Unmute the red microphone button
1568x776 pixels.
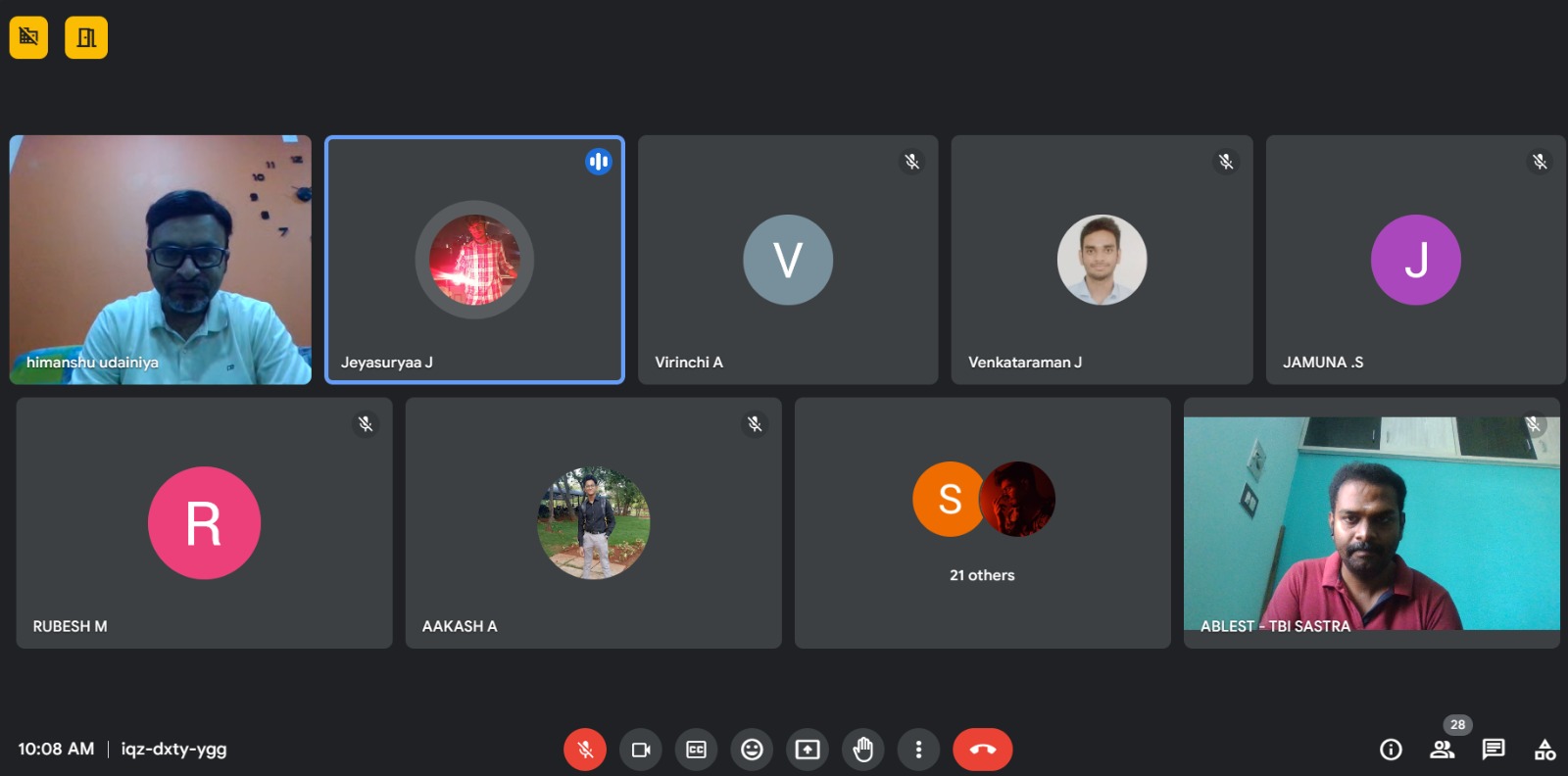pyautogui.click(x=585, y=750)
